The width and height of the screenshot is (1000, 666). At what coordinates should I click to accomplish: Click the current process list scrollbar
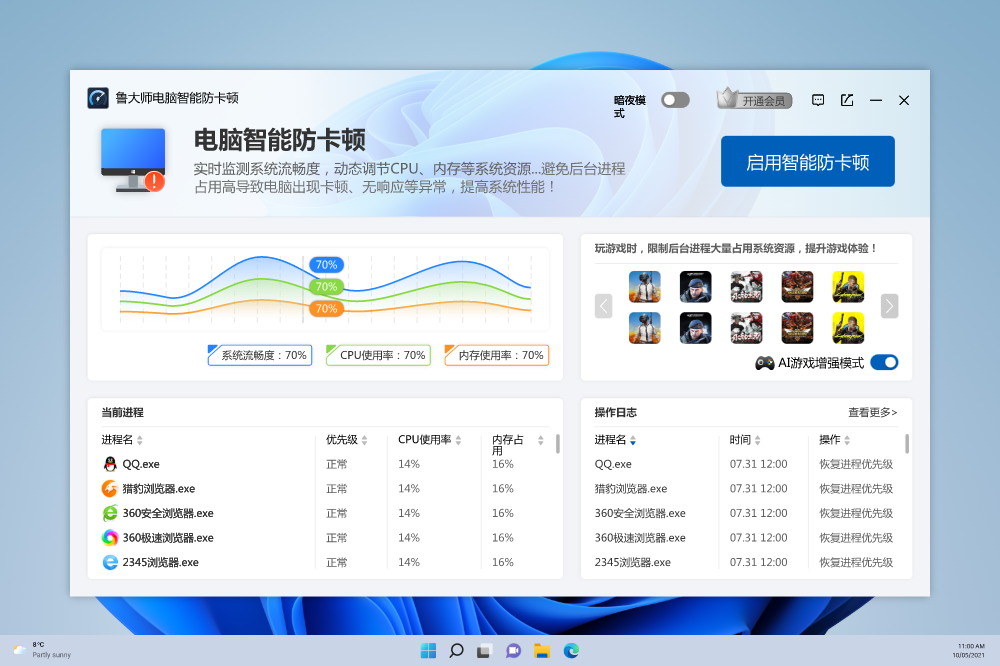click(x=557, y=444)
